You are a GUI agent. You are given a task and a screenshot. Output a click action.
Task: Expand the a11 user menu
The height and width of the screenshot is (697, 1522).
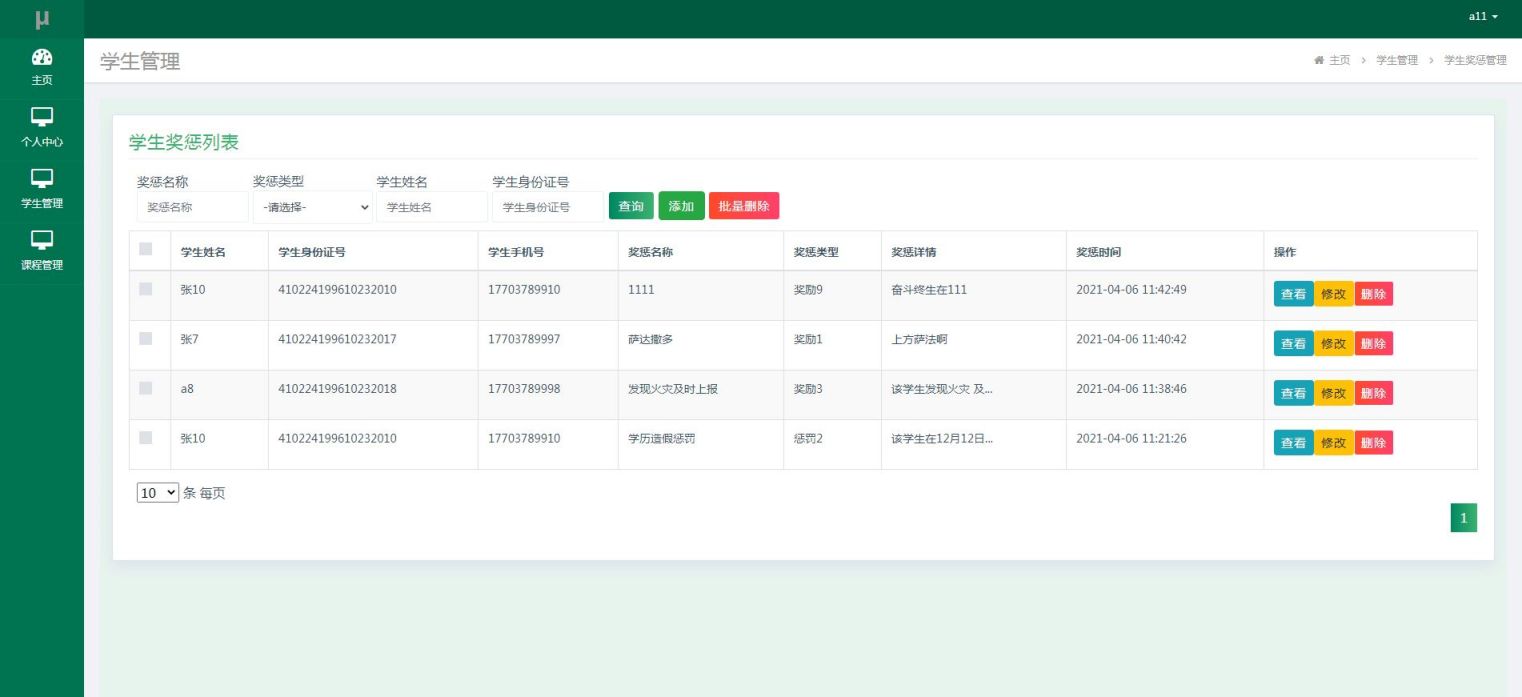click(1483, 17)
